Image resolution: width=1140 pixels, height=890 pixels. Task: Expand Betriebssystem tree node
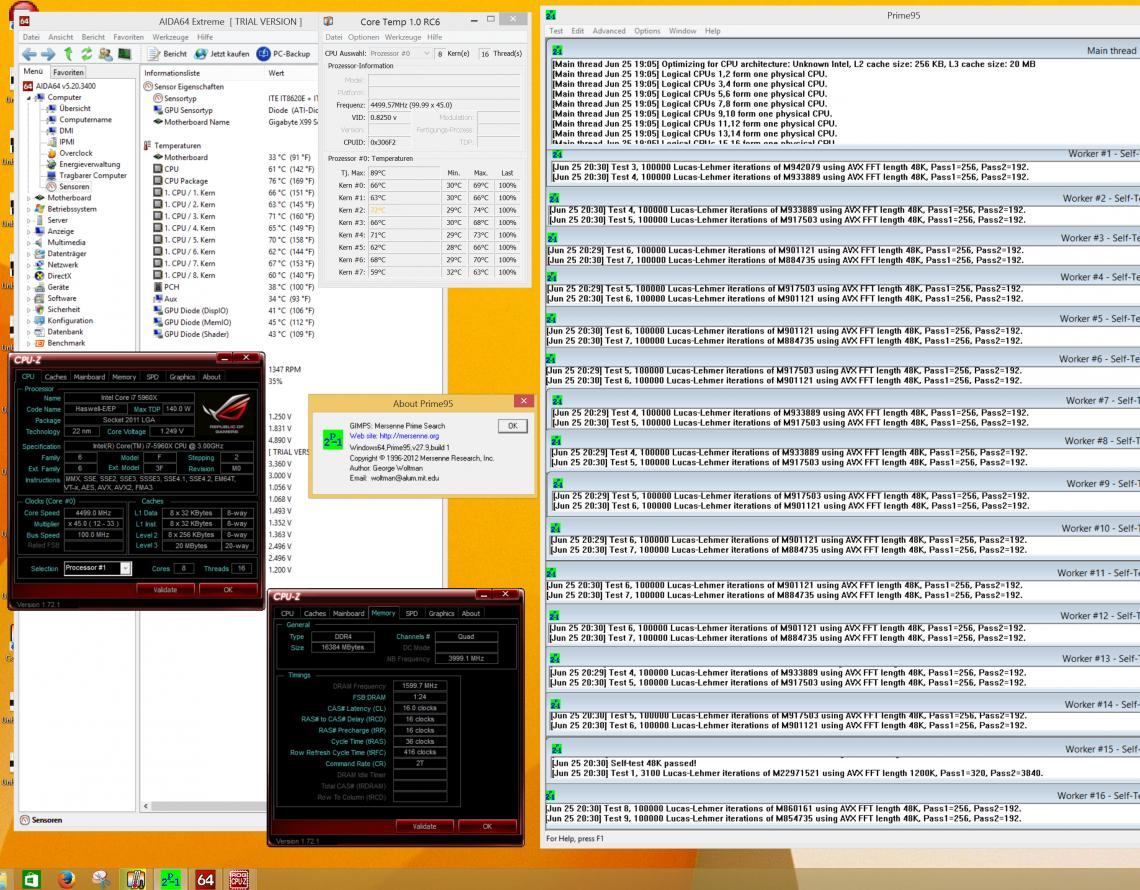[30, 209]
